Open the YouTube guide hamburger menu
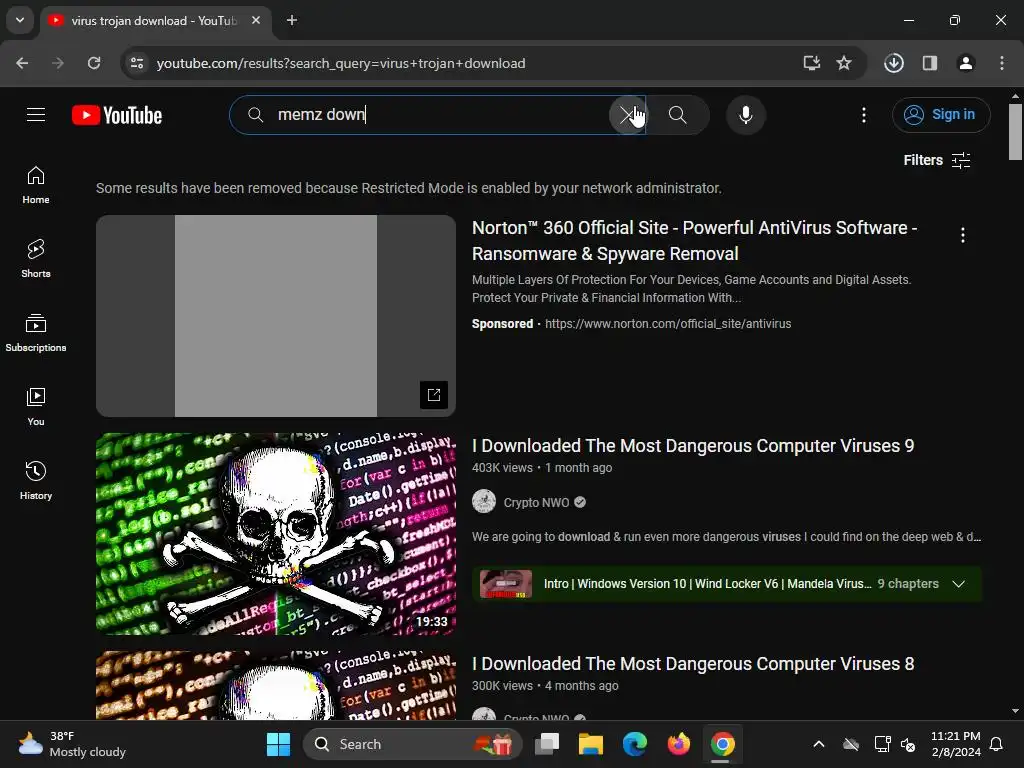Screen dimensions: 1024x768 tap(36, 115)
